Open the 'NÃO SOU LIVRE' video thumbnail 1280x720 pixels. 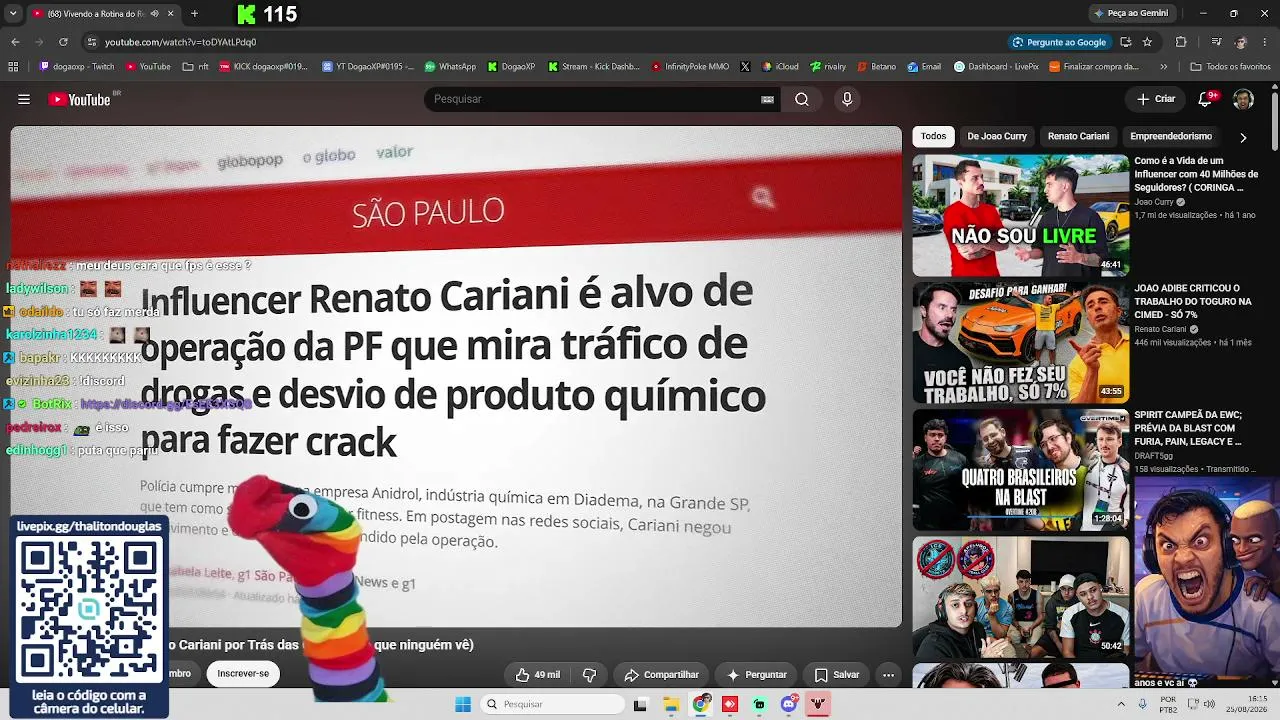[x=1020, y=215]
